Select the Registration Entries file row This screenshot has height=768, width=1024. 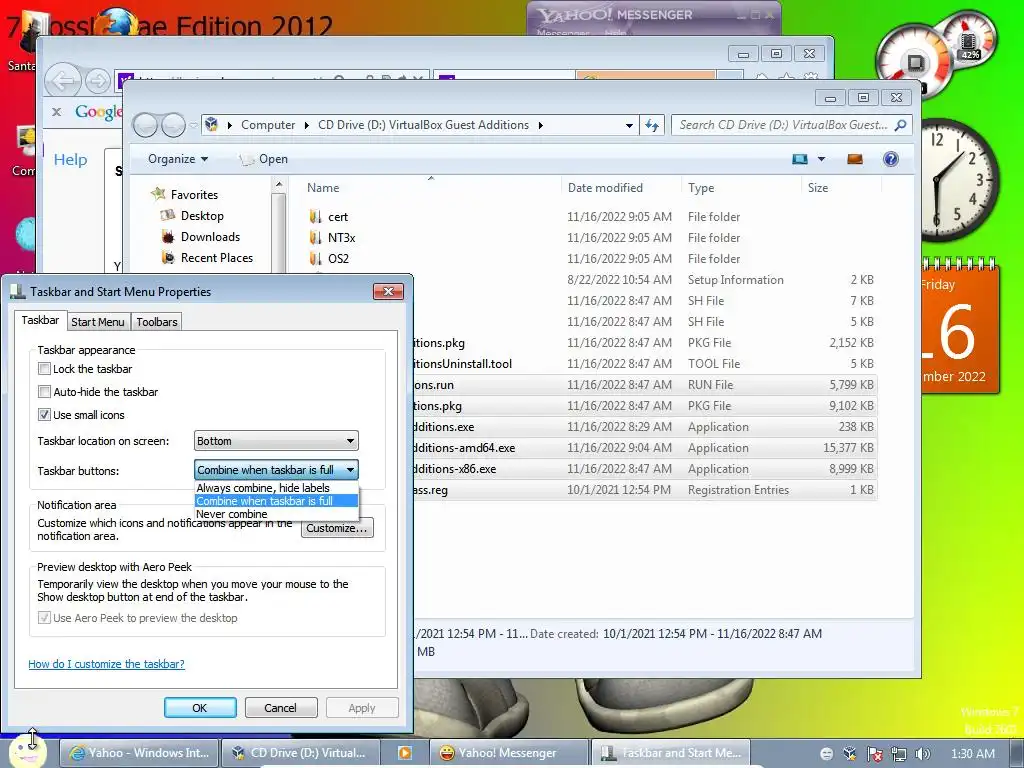tap(645, 490)
